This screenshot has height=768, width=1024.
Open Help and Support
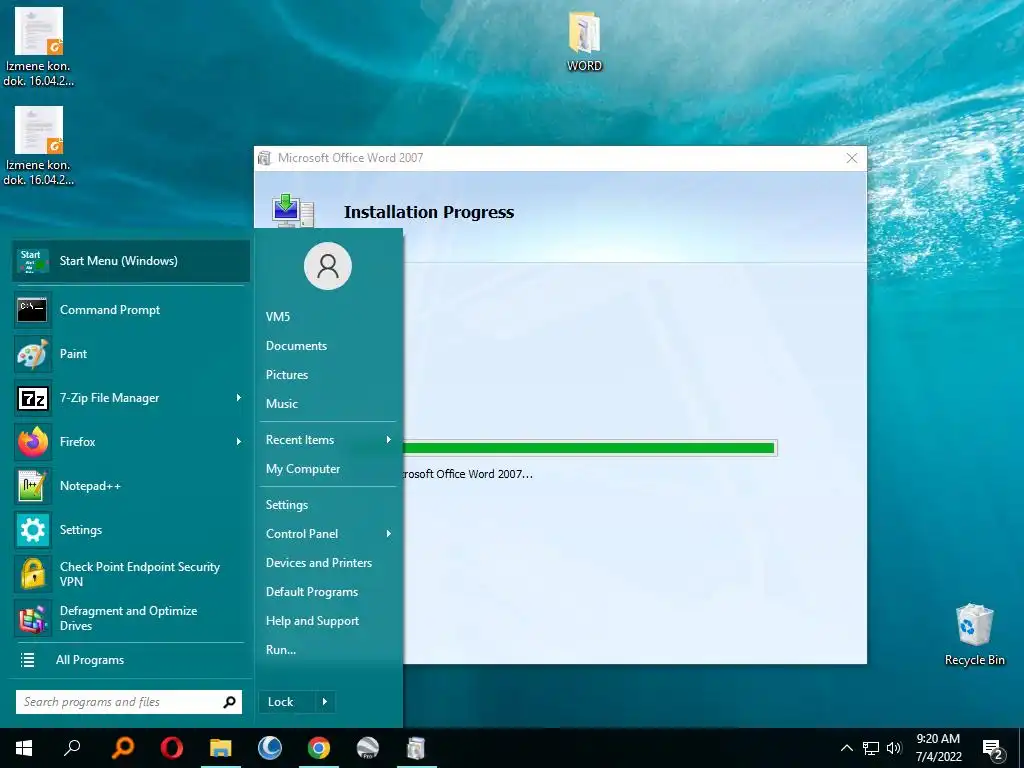click(x=312, y=621)
